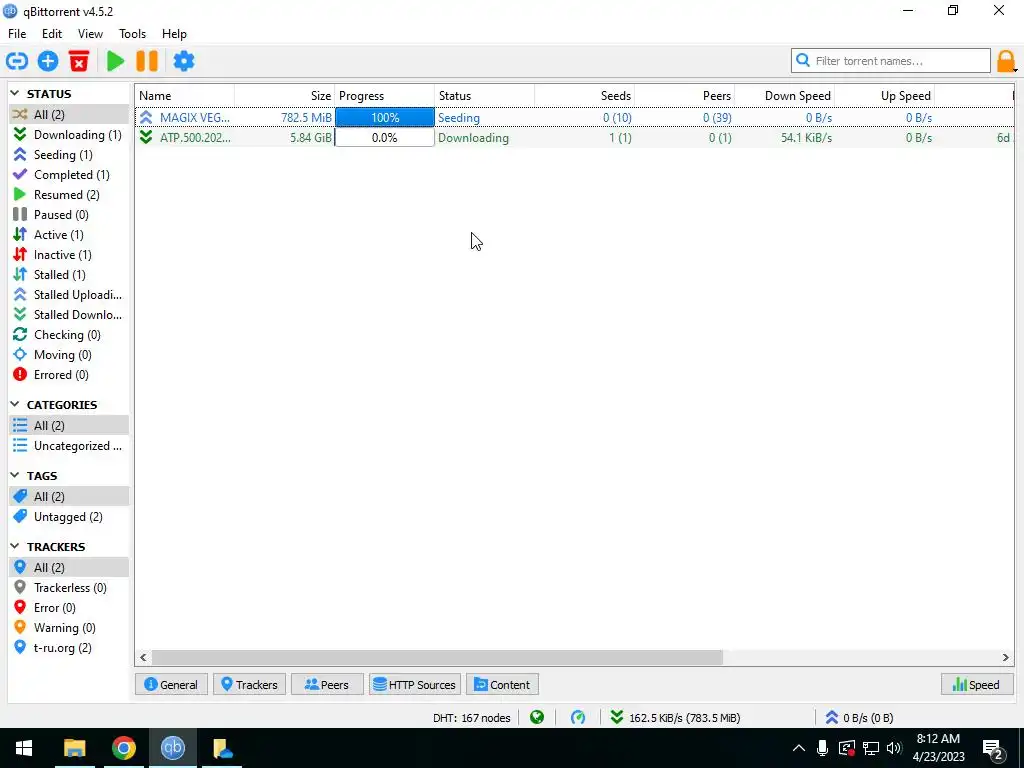This screenshot has height=768, width=1024.
Task: Collapse the STATUS section
Action: (15, 94)
